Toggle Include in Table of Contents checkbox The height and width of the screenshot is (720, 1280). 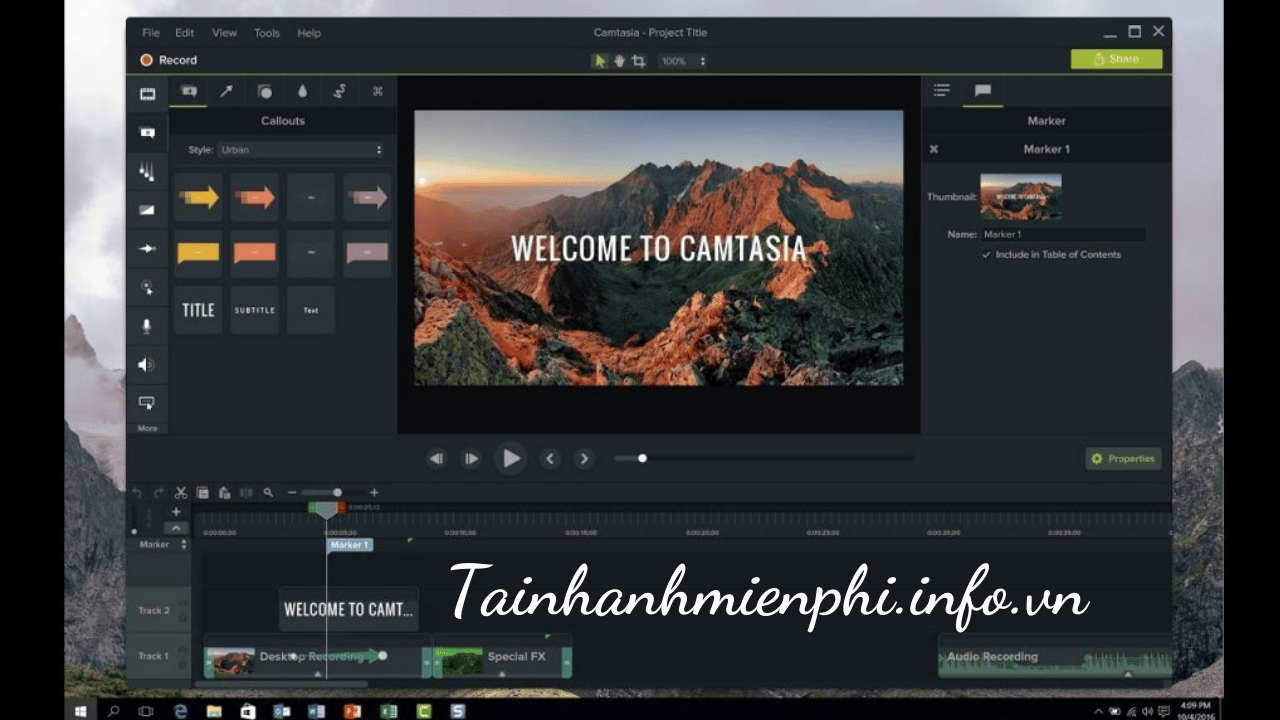tap(987, 255)
